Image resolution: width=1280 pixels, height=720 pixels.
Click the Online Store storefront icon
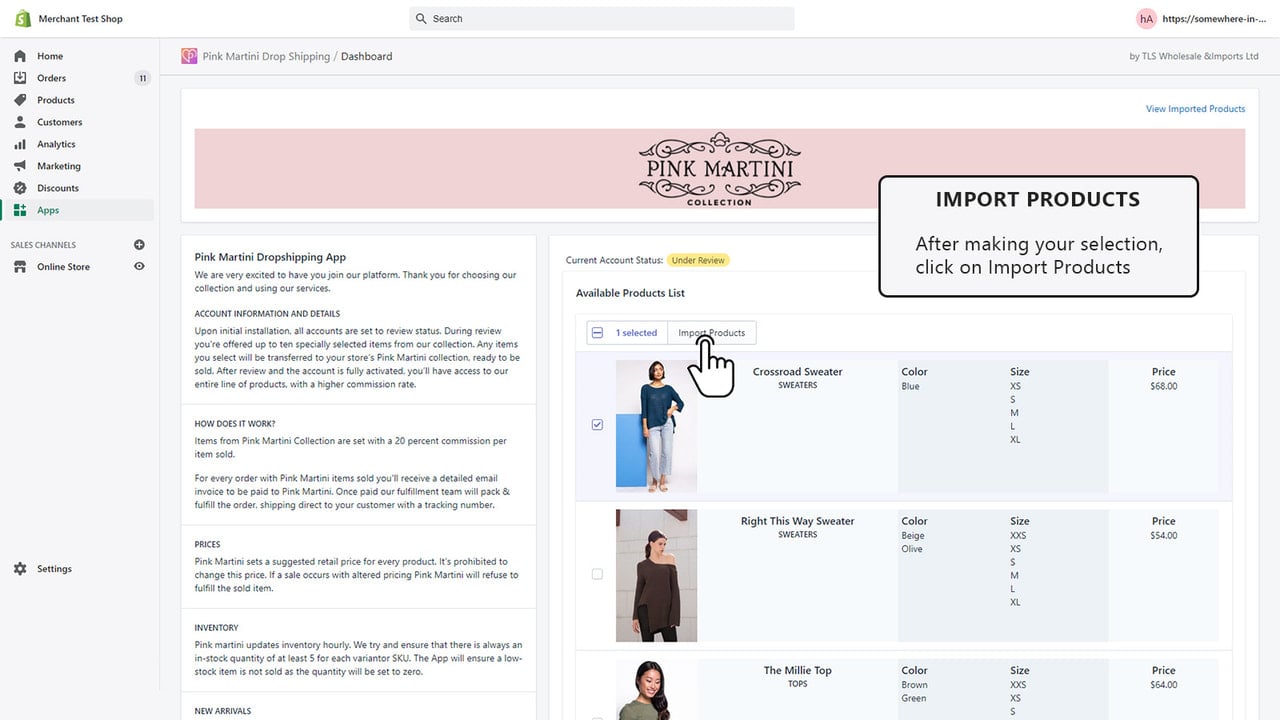19,267
